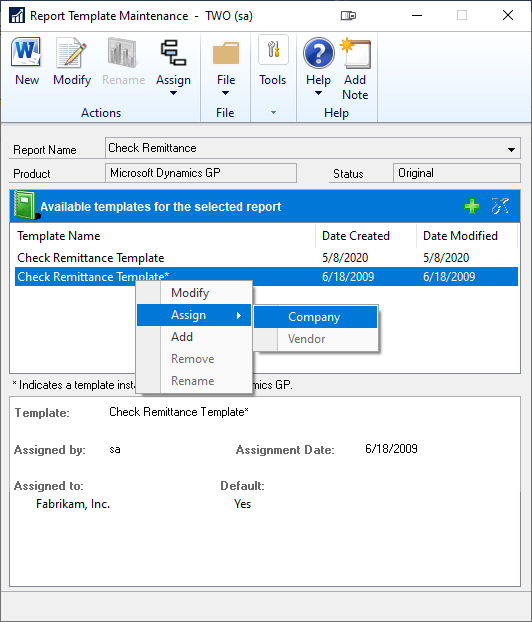Choose Modify from the context menu

[194, 293]
